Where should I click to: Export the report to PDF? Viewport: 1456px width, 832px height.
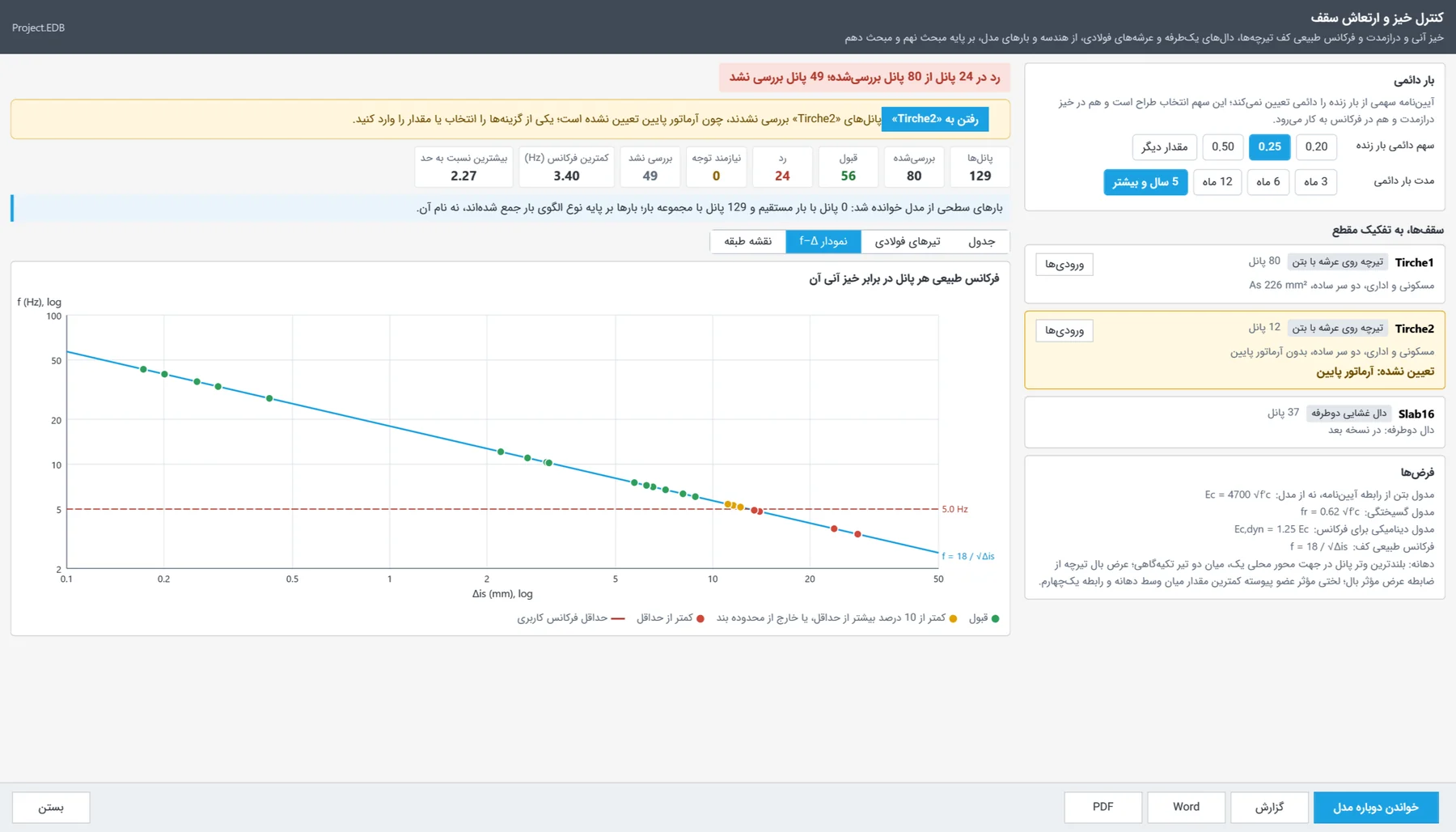(1103, 807)
